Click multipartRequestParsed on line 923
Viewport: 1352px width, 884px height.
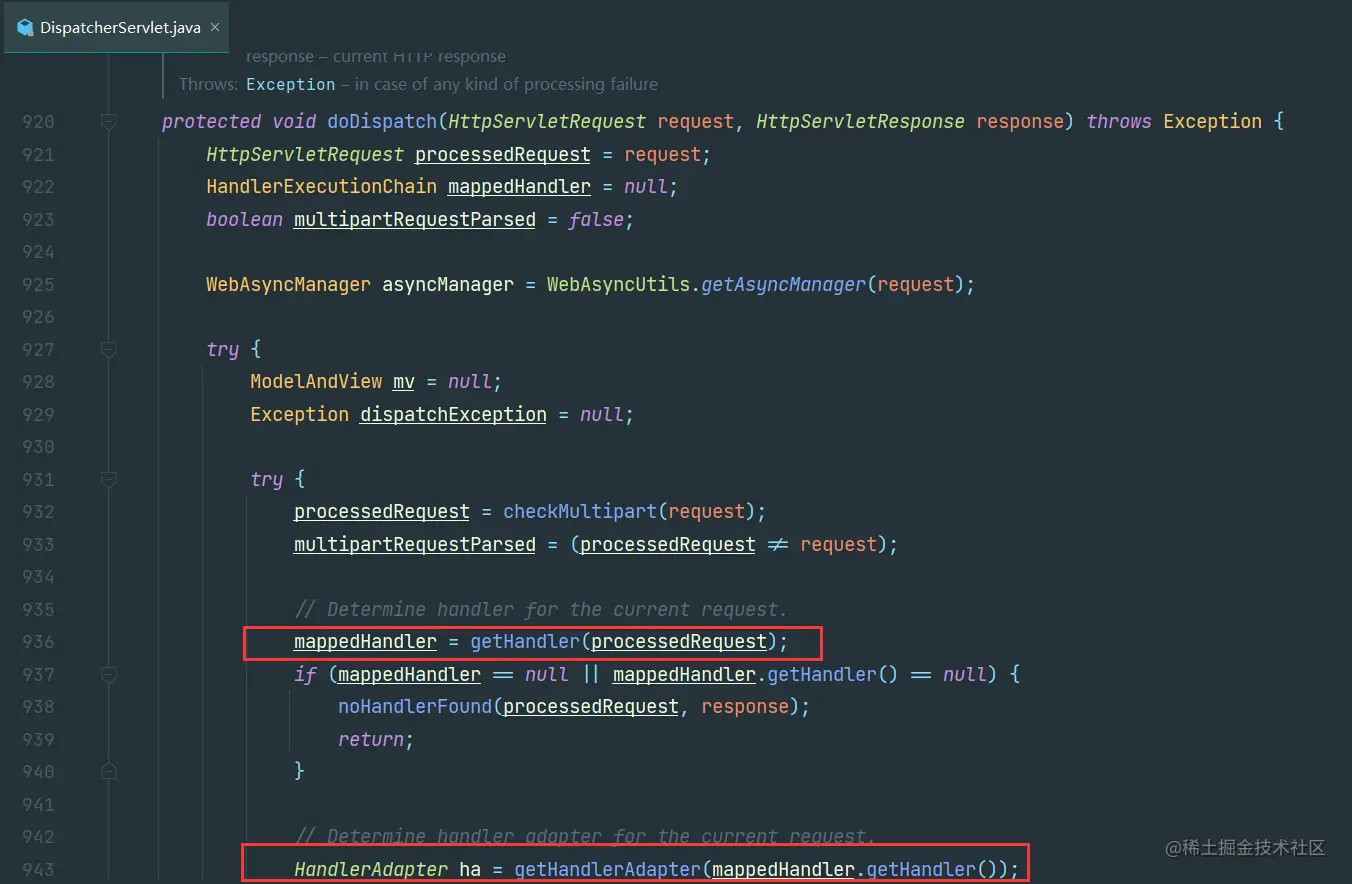(415, 220)
